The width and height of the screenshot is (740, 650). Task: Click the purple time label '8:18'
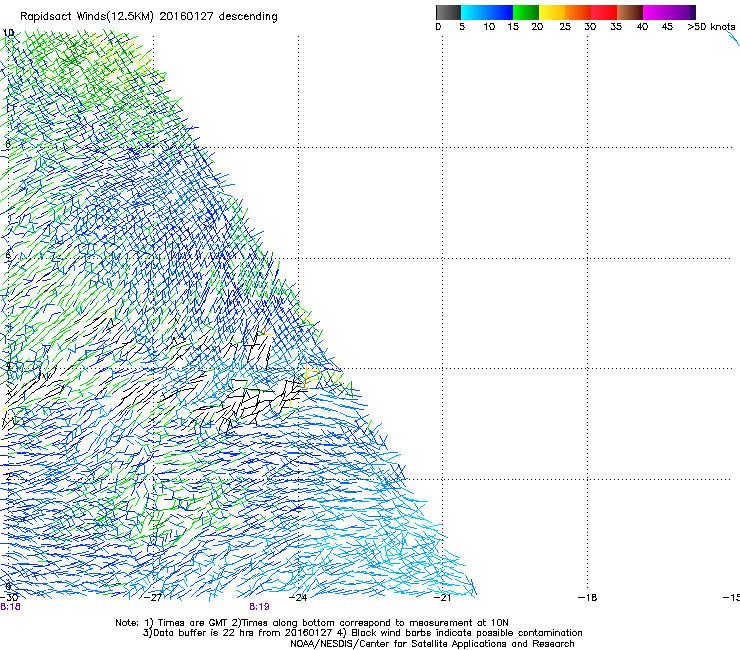[x=10, y=607]
